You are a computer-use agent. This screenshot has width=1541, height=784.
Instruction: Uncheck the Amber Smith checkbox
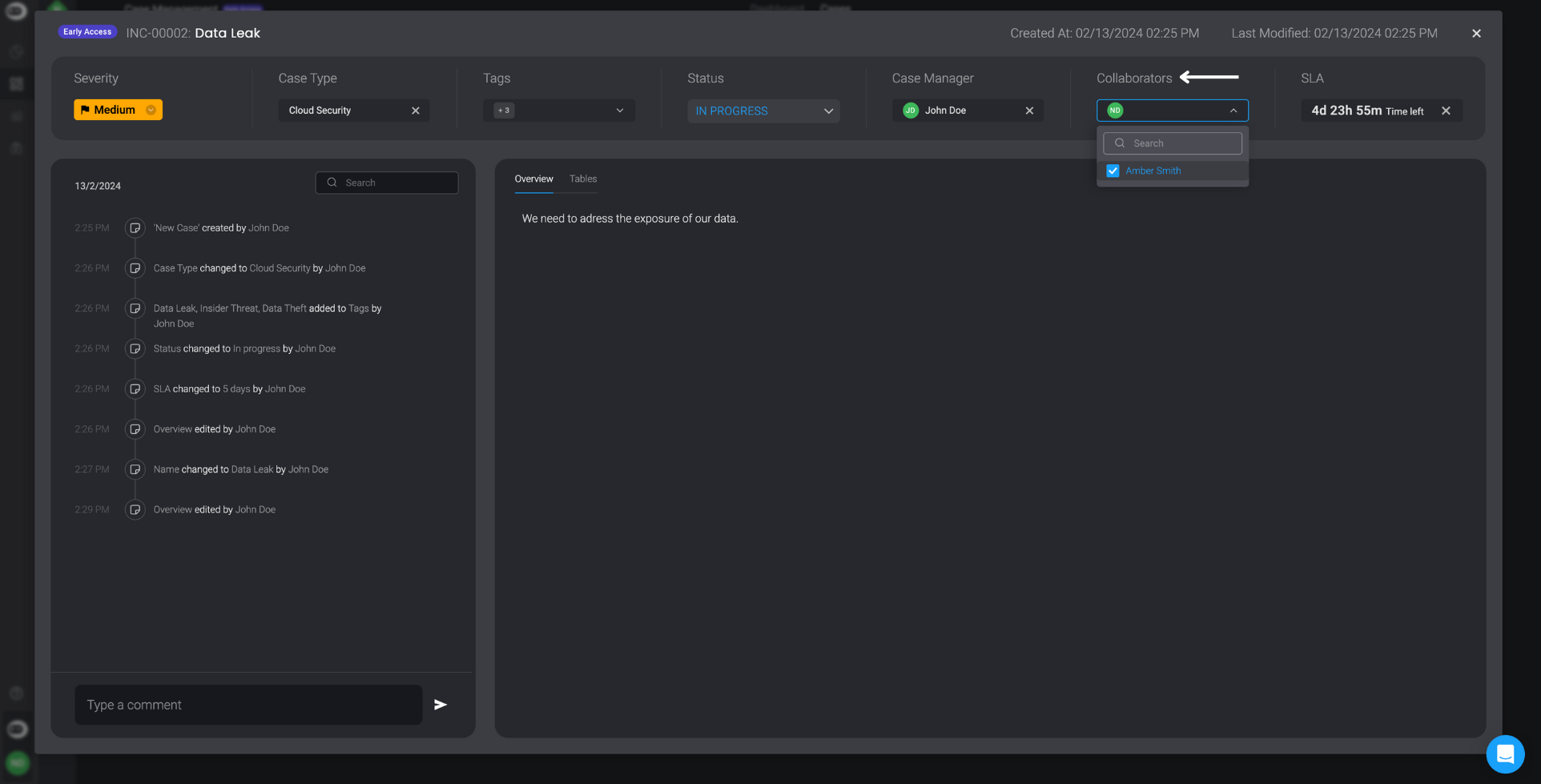1112,171
